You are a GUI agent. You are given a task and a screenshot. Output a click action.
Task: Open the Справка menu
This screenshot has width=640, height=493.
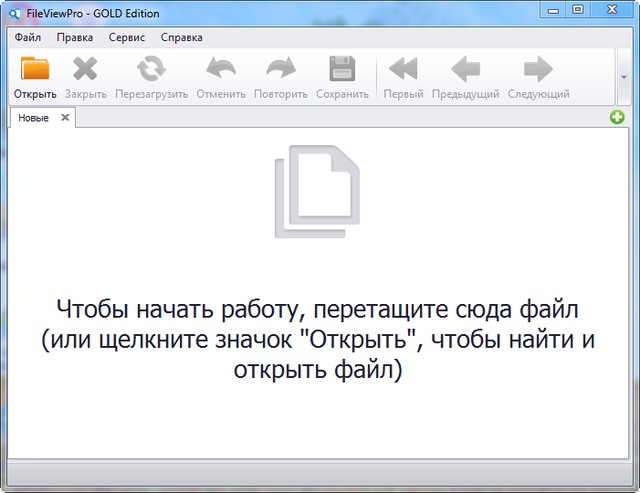tap(181, 37)
